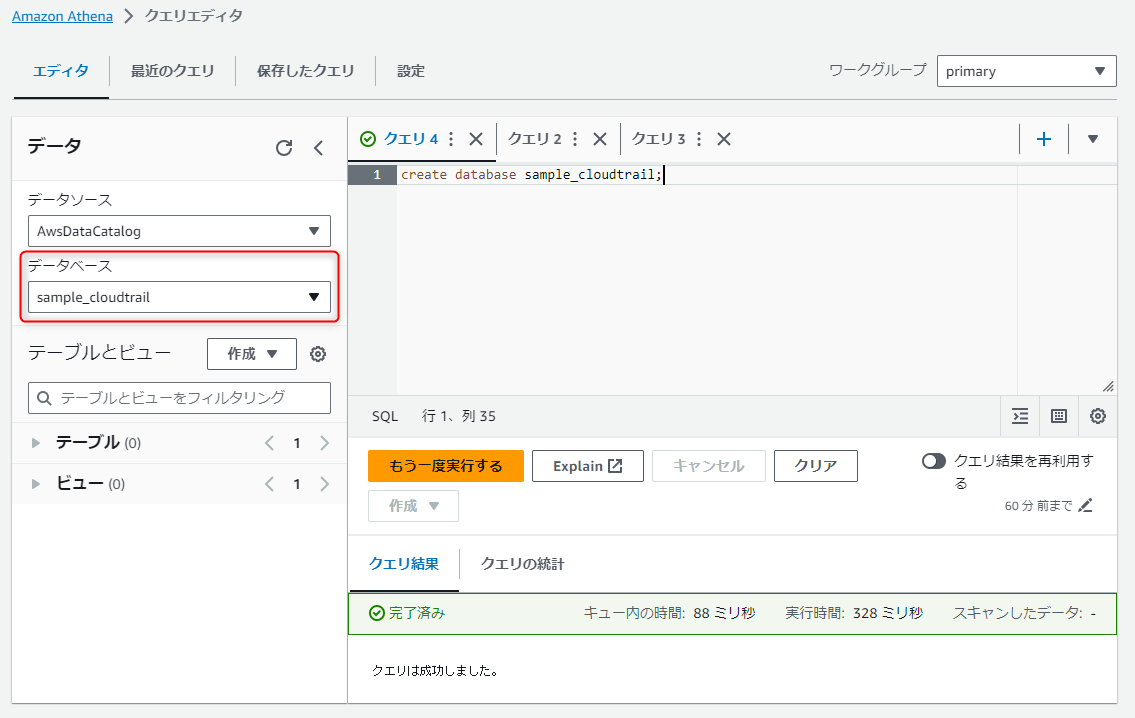Refresh the データ panel
Viewport: 1135px width, 718px height.
(286, 147)
